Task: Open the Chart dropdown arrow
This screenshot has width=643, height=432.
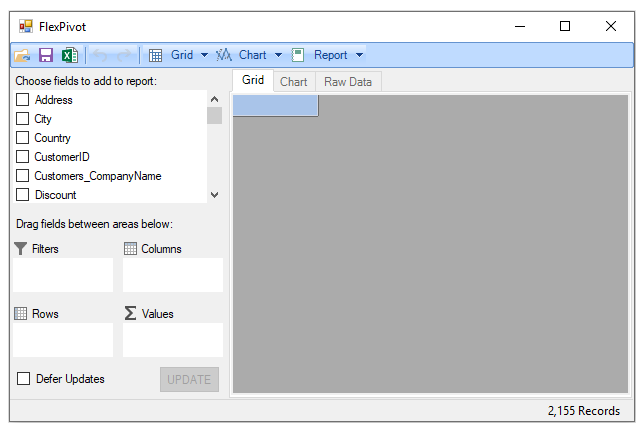Action: [278, 56]
